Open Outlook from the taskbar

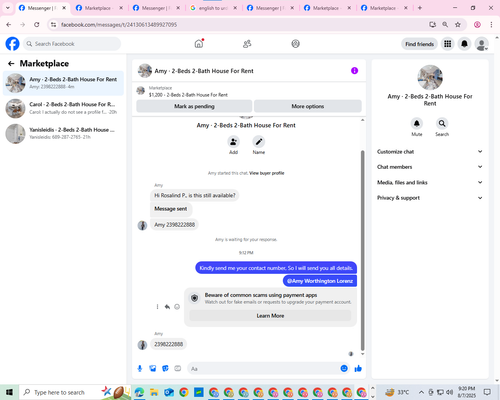169,392
